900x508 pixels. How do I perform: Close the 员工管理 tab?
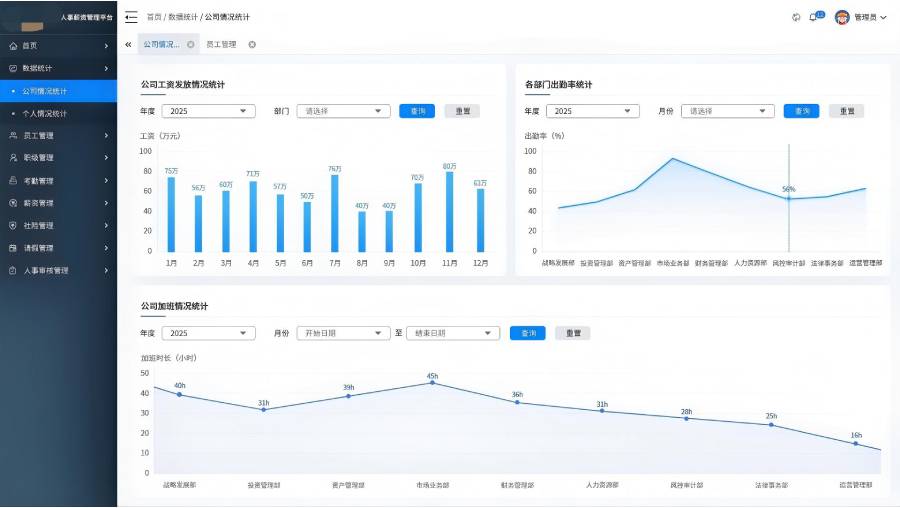[252, 44]
